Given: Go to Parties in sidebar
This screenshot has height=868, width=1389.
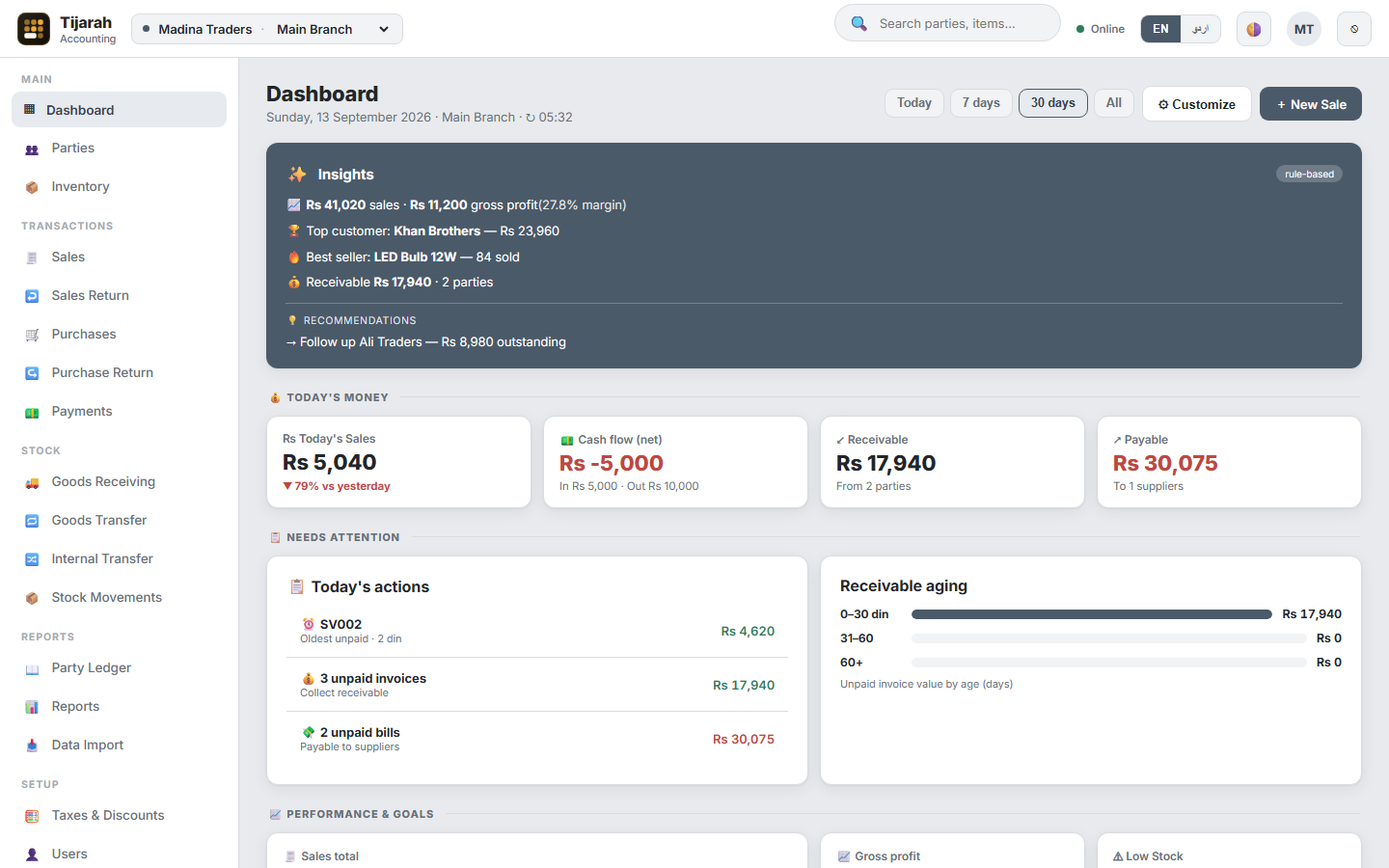Looking at the screenshot, I should click(x=119, y=149).
